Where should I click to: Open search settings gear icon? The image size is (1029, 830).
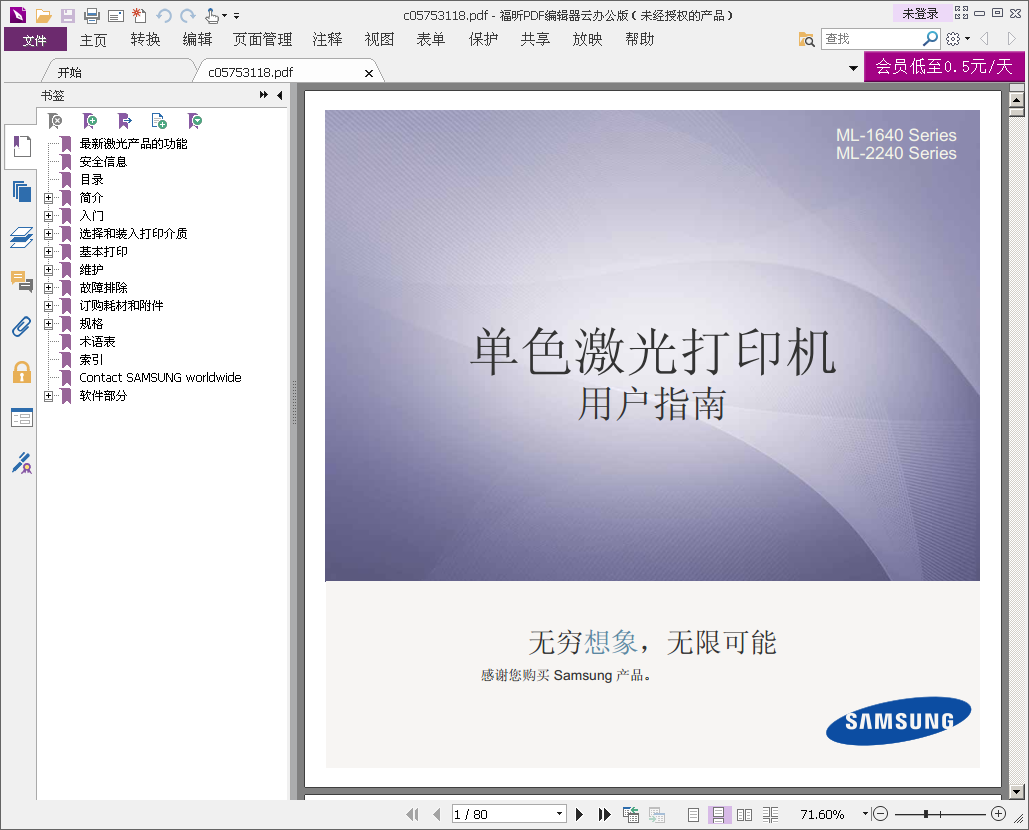(x=953, y=39)
